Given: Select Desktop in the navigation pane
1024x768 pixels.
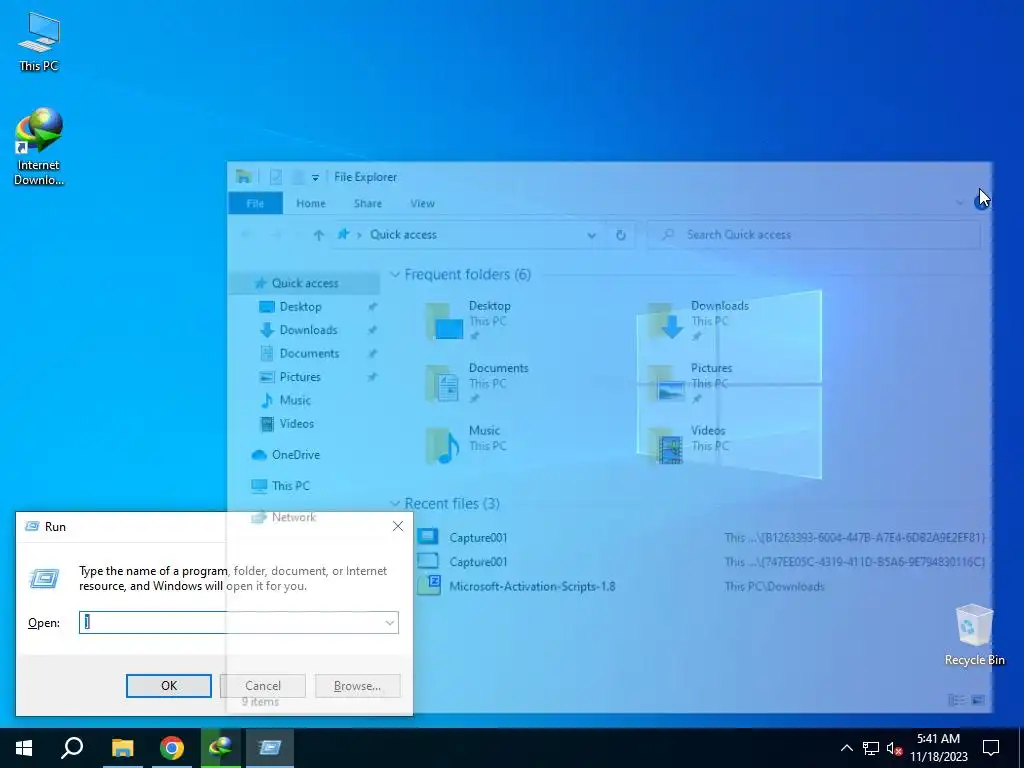Looking at the screenshot, I should 300,306.
